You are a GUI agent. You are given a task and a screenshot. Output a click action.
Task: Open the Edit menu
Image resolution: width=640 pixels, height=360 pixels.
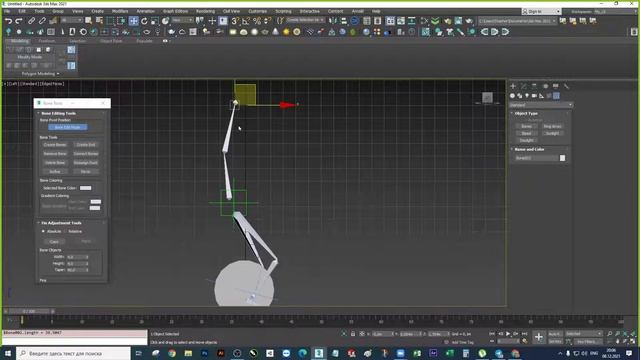22,11
